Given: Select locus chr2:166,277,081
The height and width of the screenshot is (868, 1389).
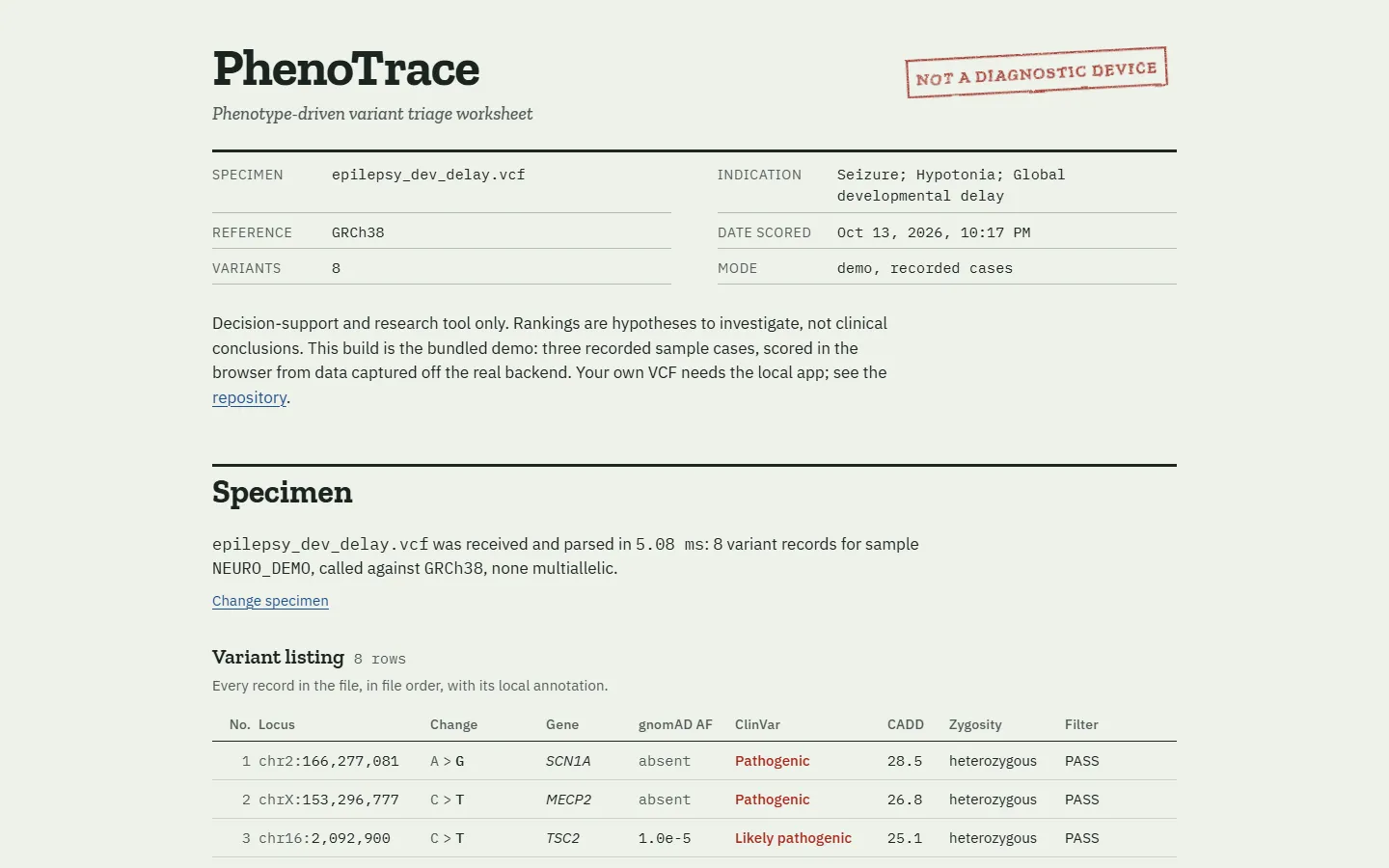Looking at the screenshot, I should click(x=329, y=761).
